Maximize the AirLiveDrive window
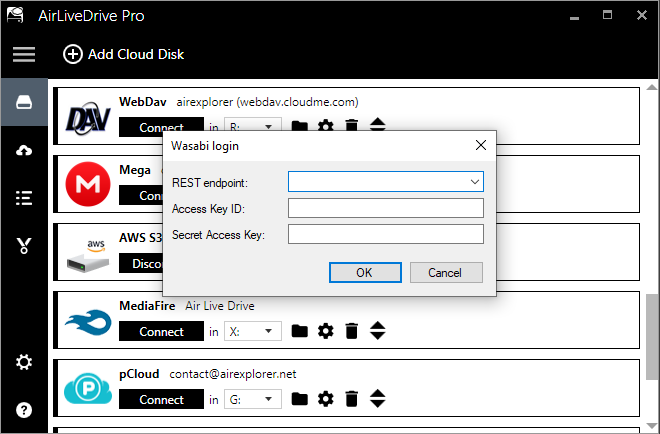 pos(607,15)
